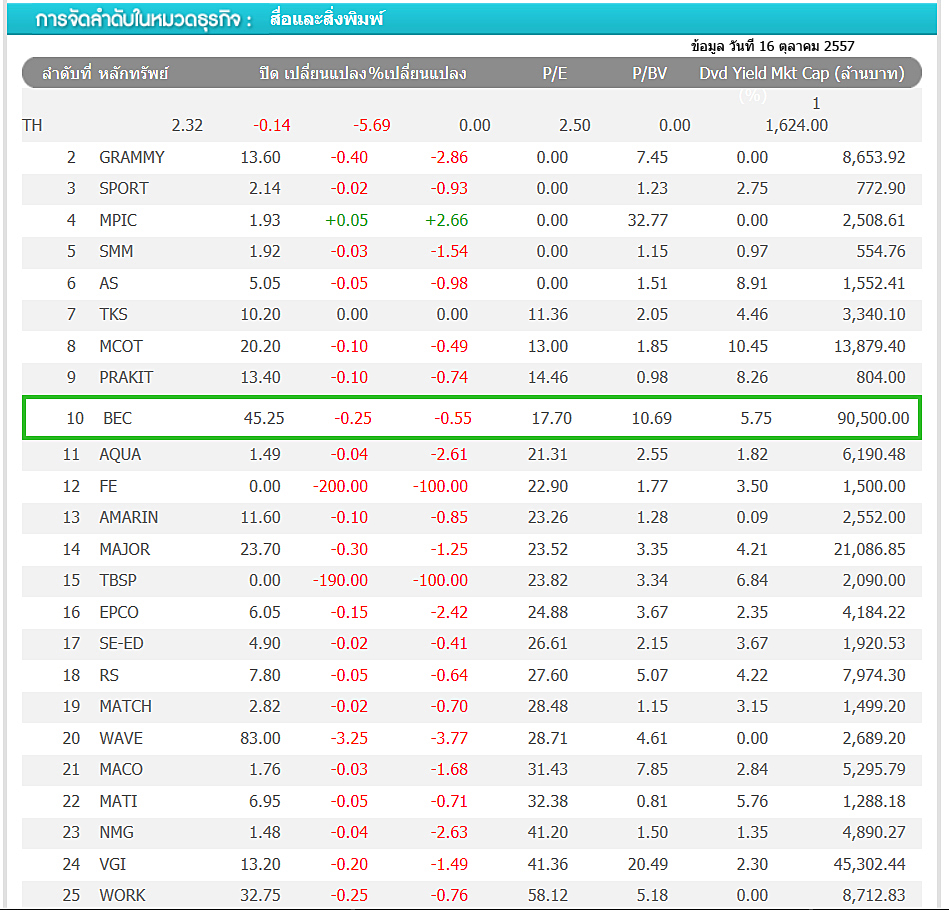
Task: Click BEC market cap value 90,500.00
Action: tap(872, 418)
